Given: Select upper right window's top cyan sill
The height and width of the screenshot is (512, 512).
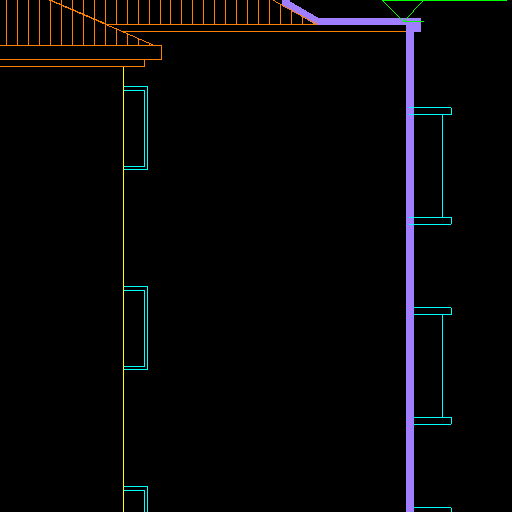Looking at the screenshot, I should 430,111.
